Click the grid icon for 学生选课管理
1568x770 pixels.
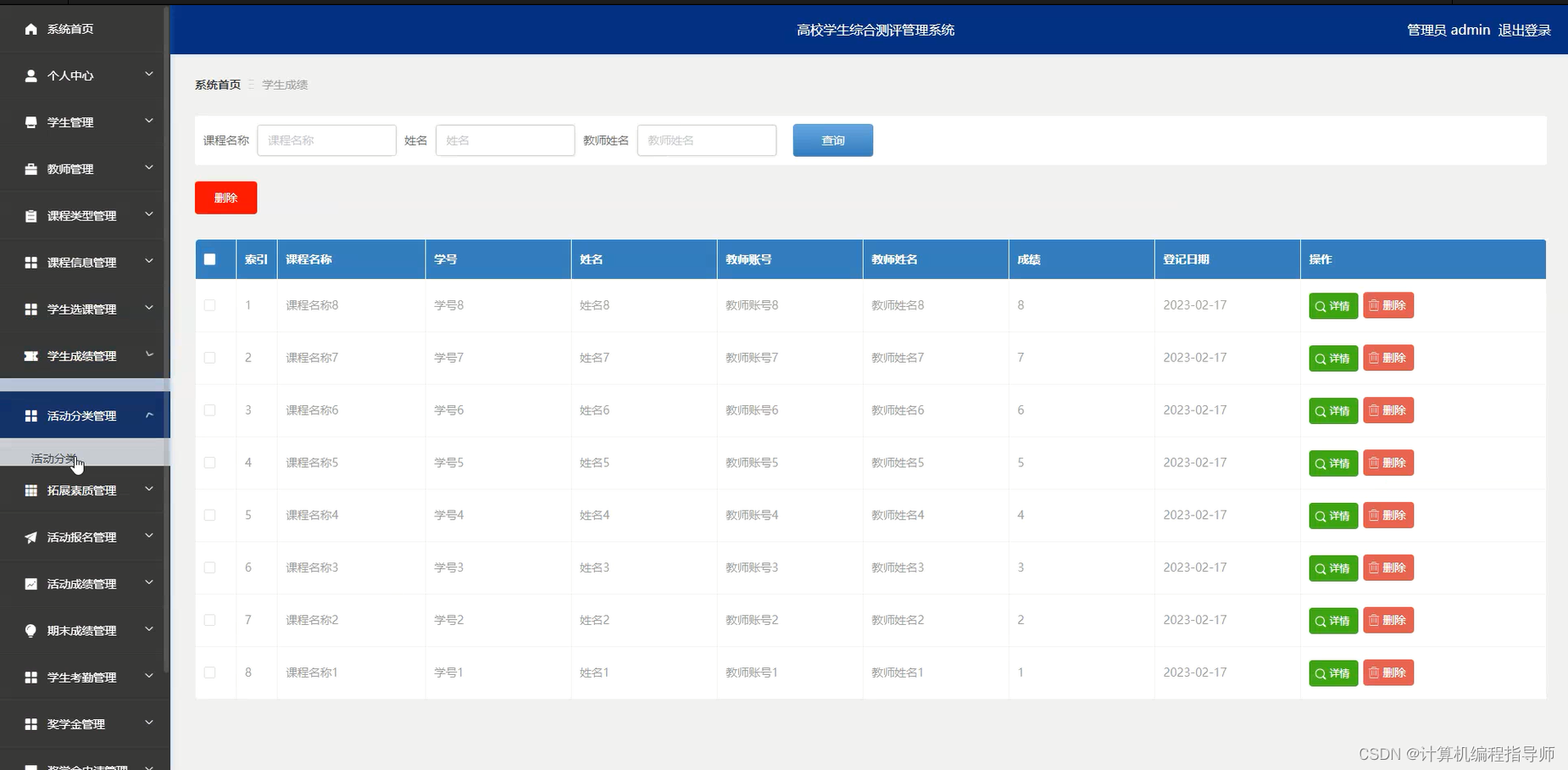tap(31, 309)
